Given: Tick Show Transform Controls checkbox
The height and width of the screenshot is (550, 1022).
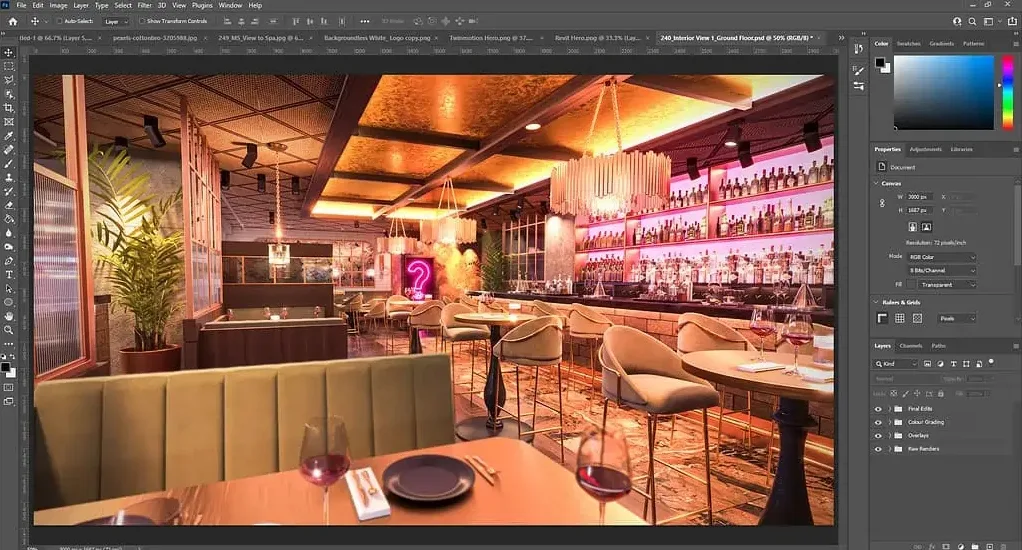Looking at the screenshot, I should coord(141,22).
